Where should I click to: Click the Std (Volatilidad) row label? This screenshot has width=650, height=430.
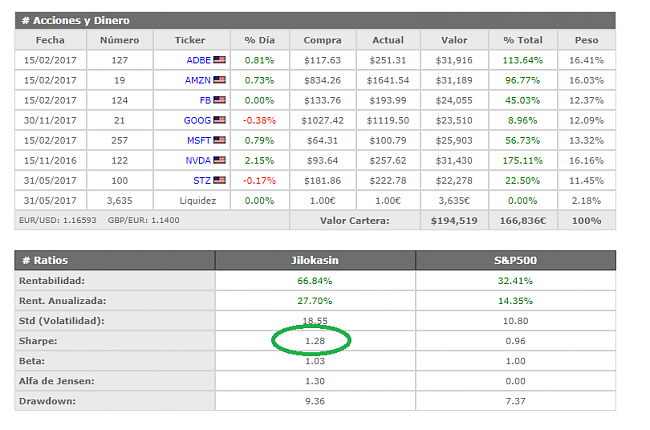pos(62,321)
